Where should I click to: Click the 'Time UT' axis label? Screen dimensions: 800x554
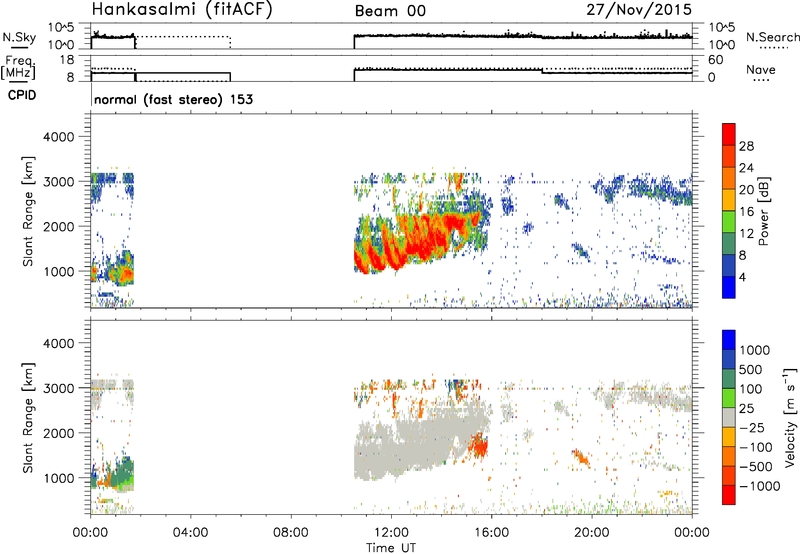(x=391, y=548)
